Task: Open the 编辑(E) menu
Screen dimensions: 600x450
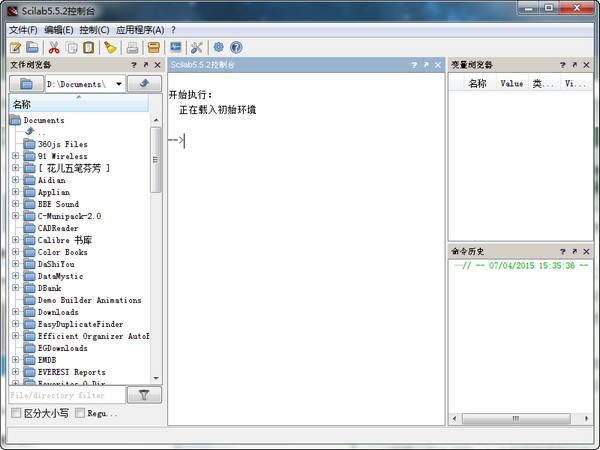Action: pos(59,30)
